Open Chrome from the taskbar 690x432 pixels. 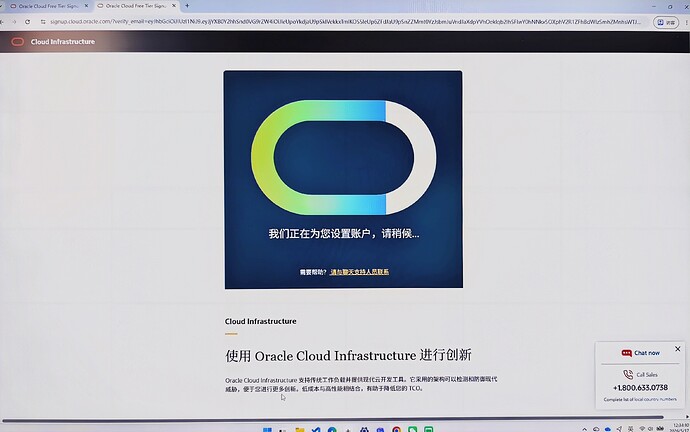tap(396, 429)
